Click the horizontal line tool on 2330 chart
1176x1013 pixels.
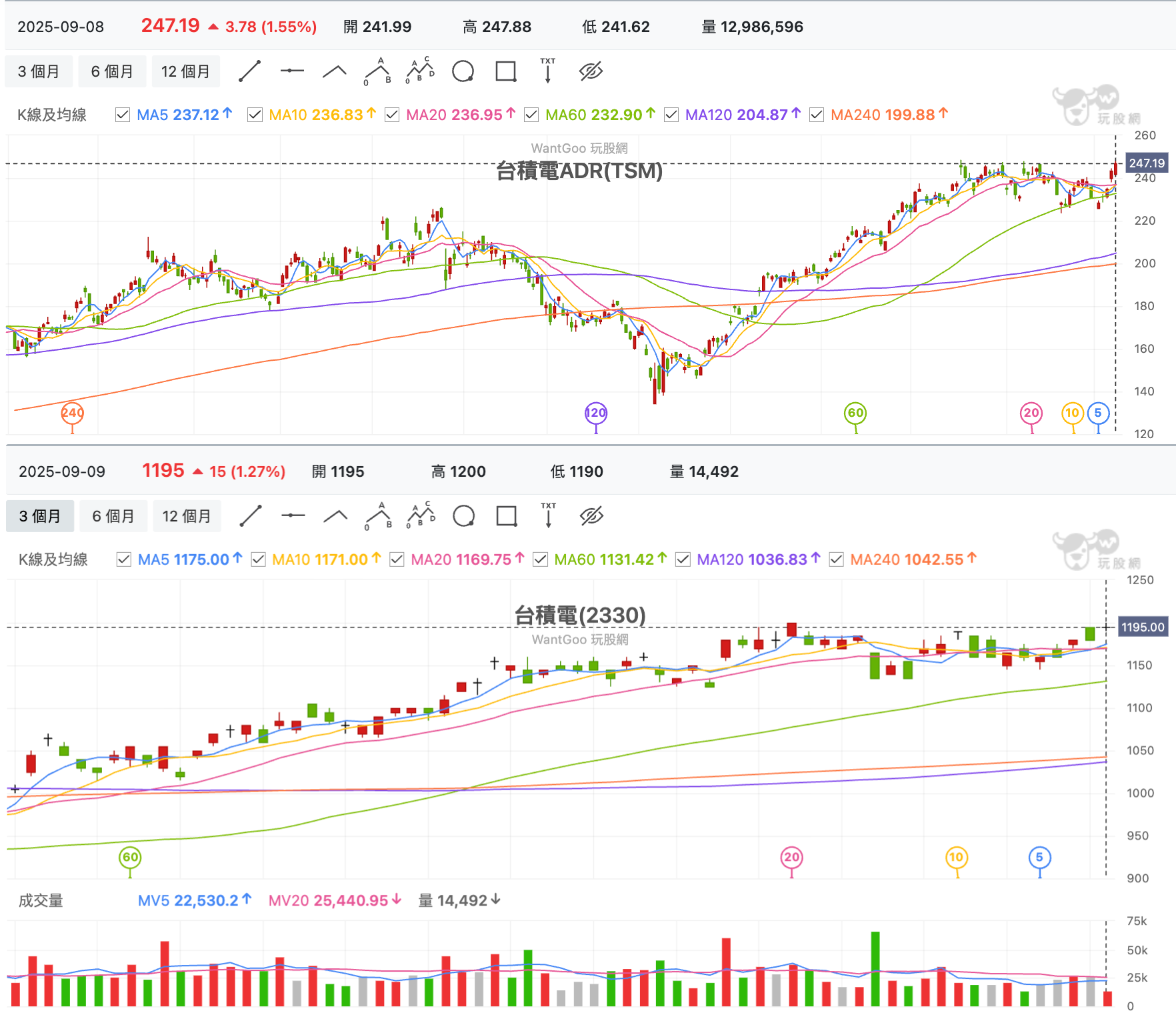pyautogui.click(x=293, y=515)
